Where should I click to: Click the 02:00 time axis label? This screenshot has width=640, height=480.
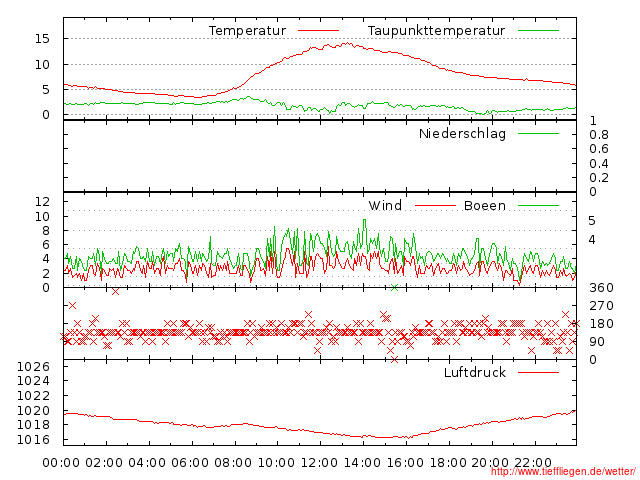point(104,463)
